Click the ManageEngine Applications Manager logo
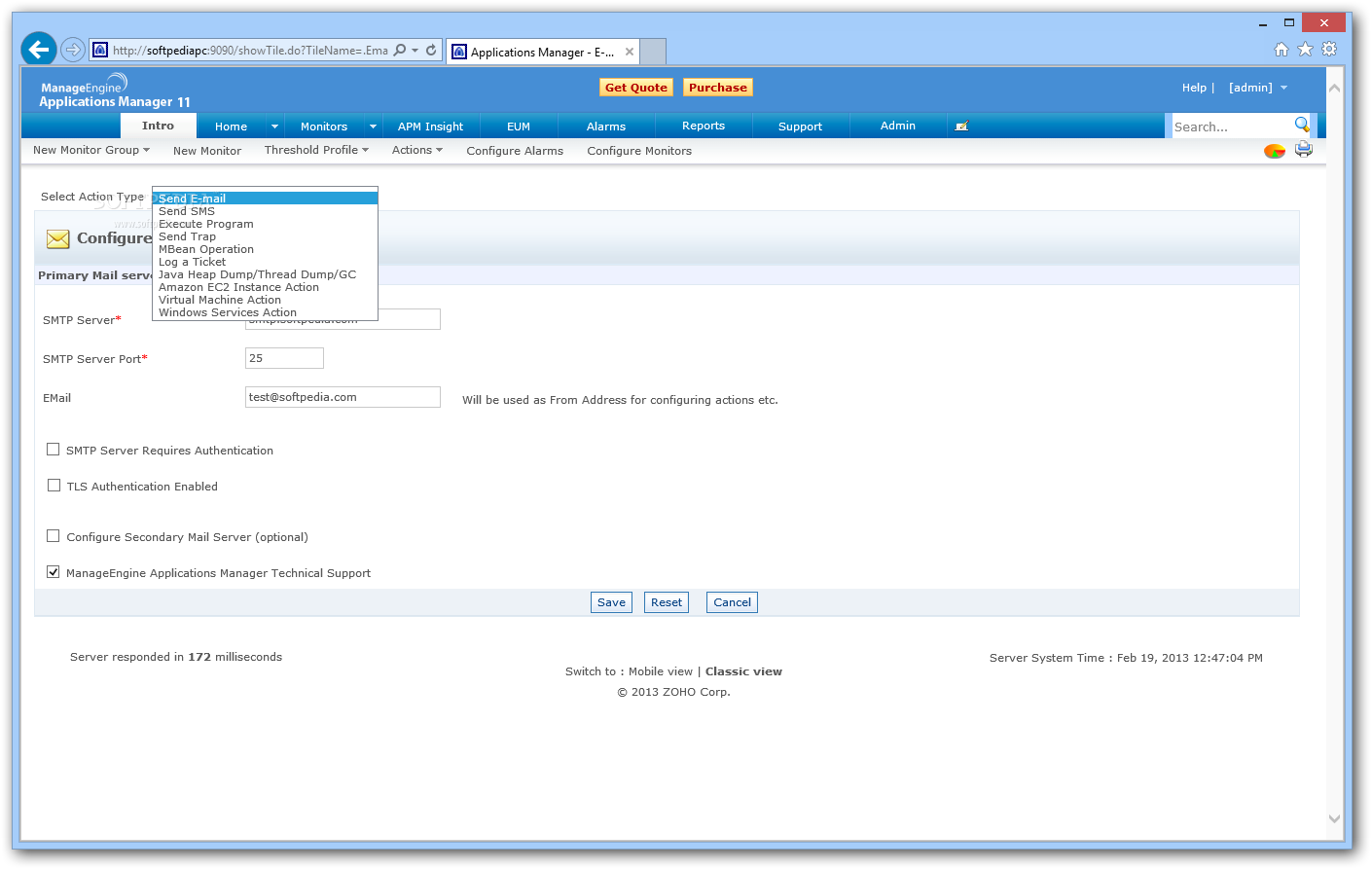This screenshot has height=869, width=1372. coord(114,91)
